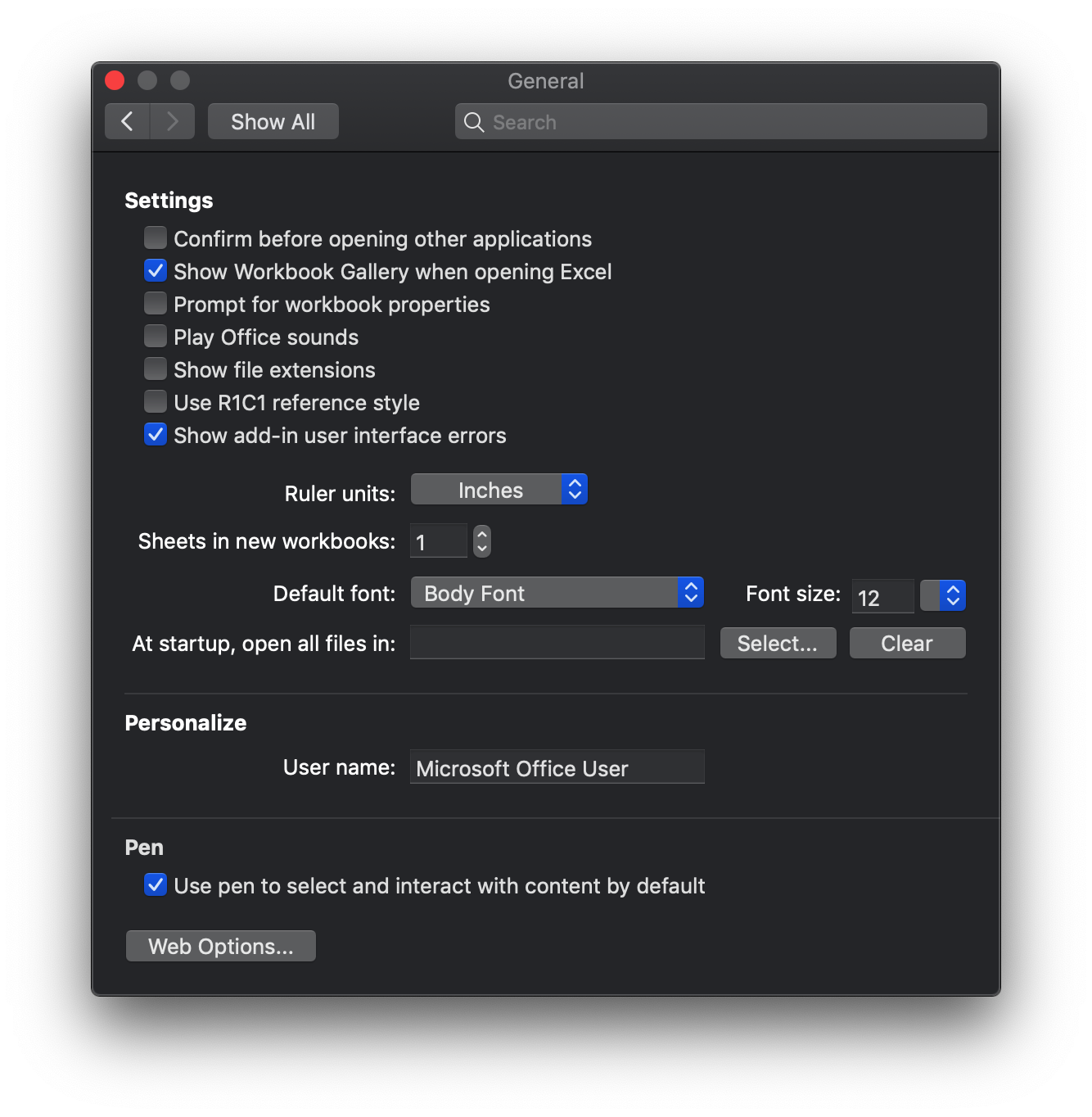Click the Sheets in new workbooks number field
Viewport: 1092px width, 1117px height.
(x=439, y=541)
